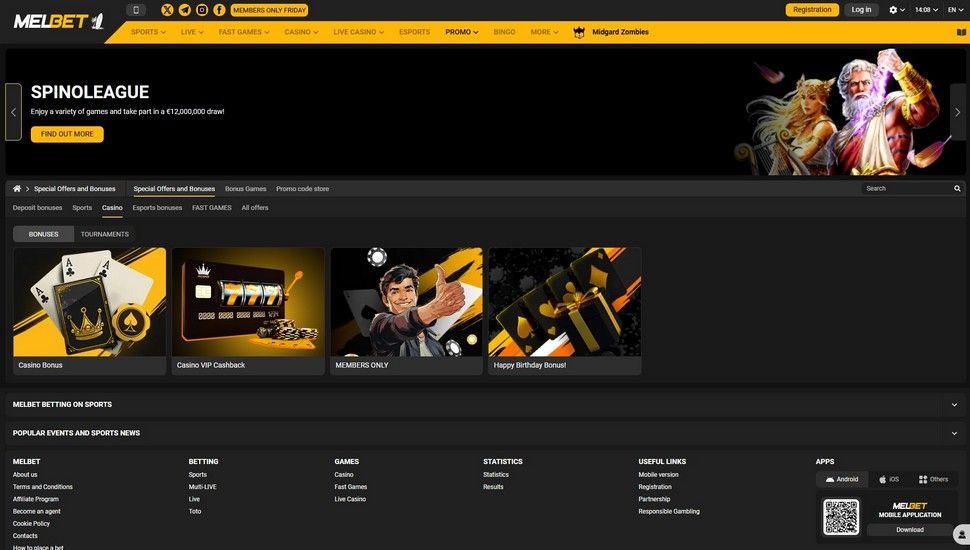Open the mobile app phone icon
970x550 pixels.
(x=136, y=10)
